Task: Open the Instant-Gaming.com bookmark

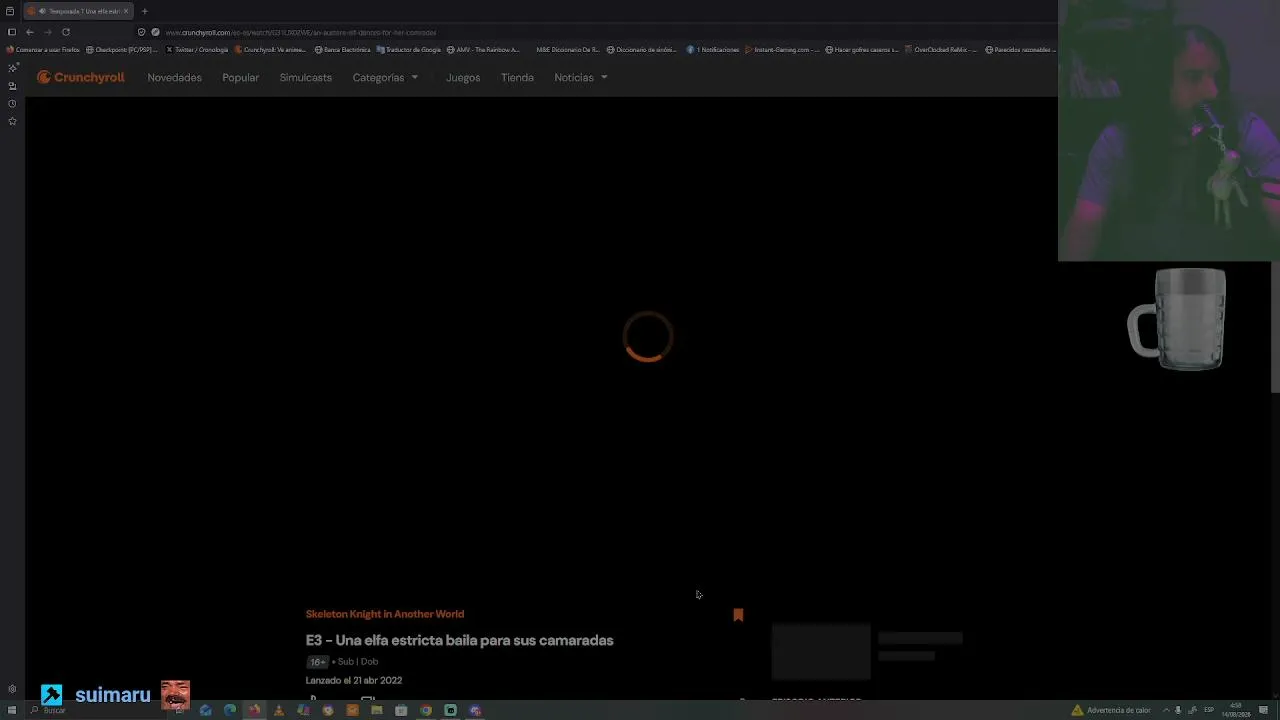Action: coord(782,49)
